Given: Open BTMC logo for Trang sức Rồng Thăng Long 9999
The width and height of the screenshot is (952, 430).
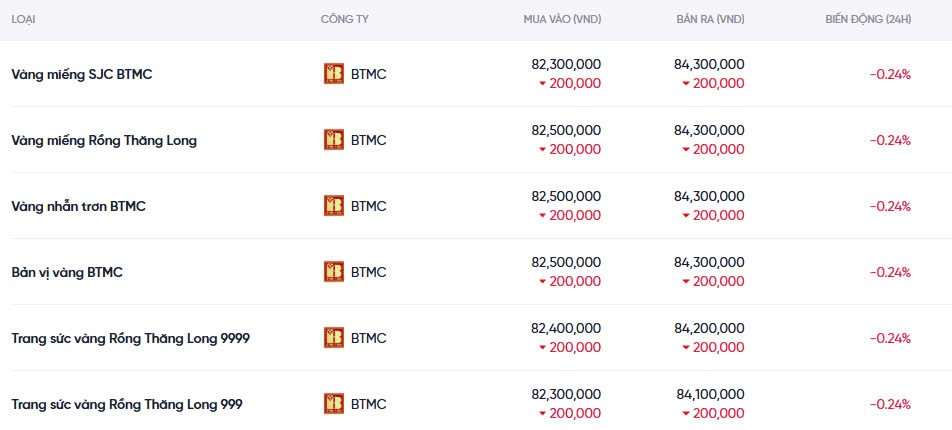Looking at the screenshot, I should (x=334, y=338).
